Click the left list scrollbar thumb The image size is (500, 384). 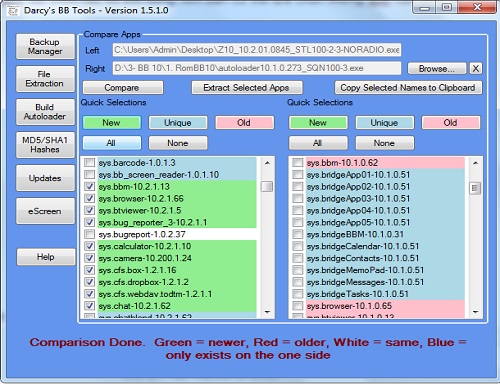(267, 186)
